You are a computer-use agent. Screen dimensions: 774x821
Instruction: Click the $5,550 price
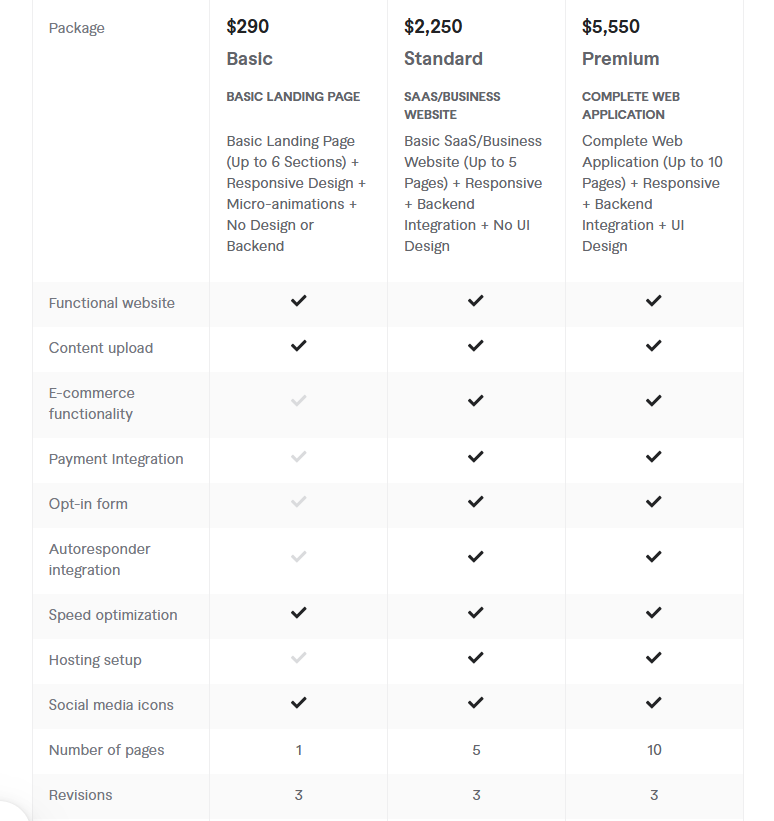pyautogui.click(x=611, y=27)
